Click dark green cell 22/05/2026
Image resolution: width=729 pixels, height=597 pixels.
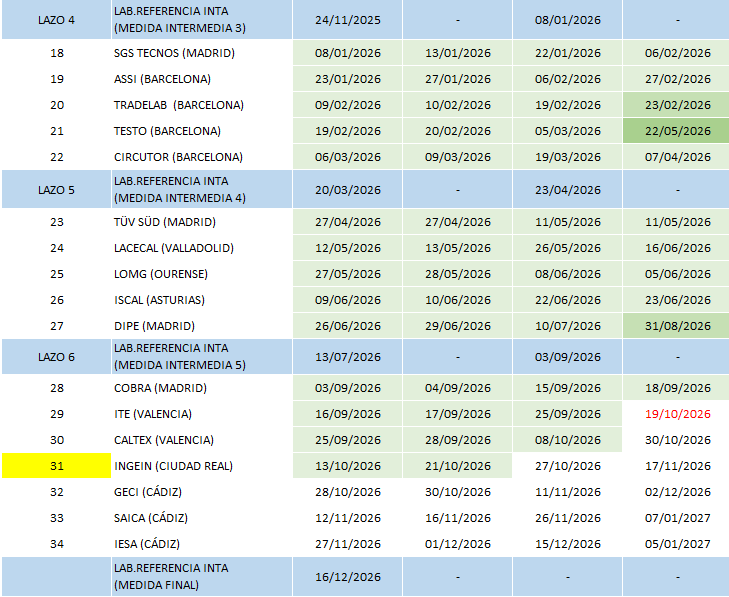pos(676,131)
